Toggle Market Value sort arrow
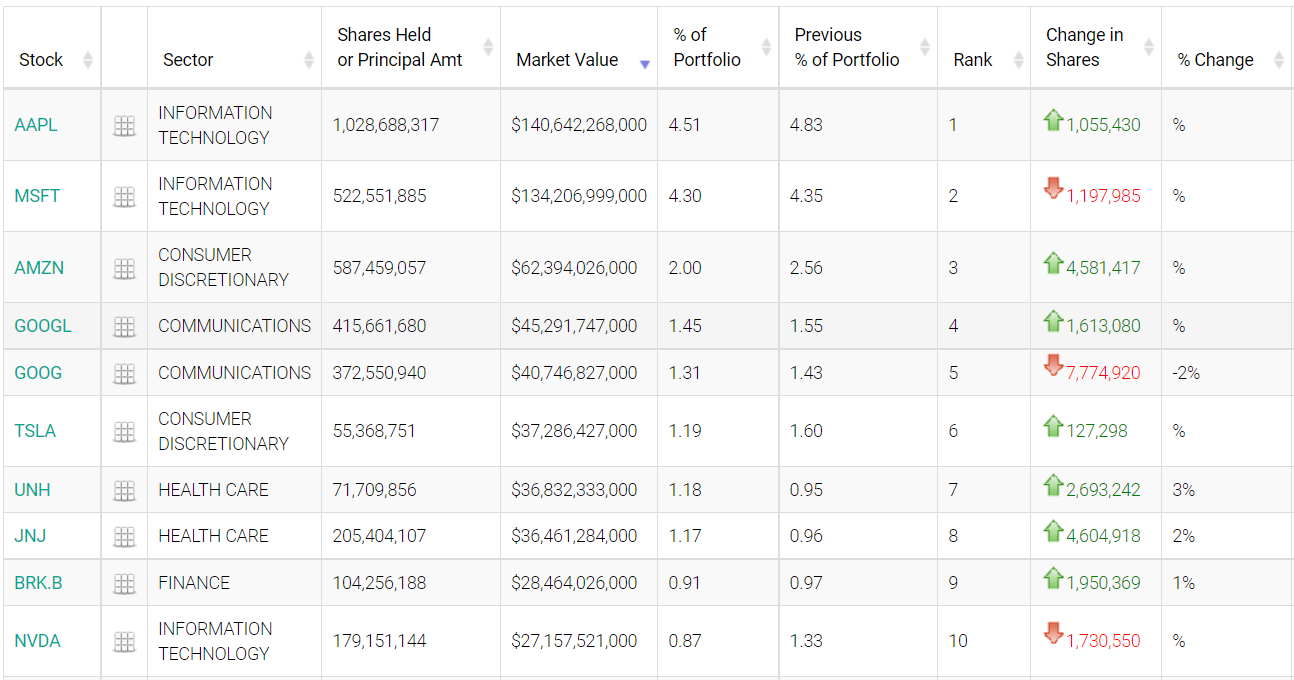The width and height of the screenshot is (1294, 680). [644, 63]
